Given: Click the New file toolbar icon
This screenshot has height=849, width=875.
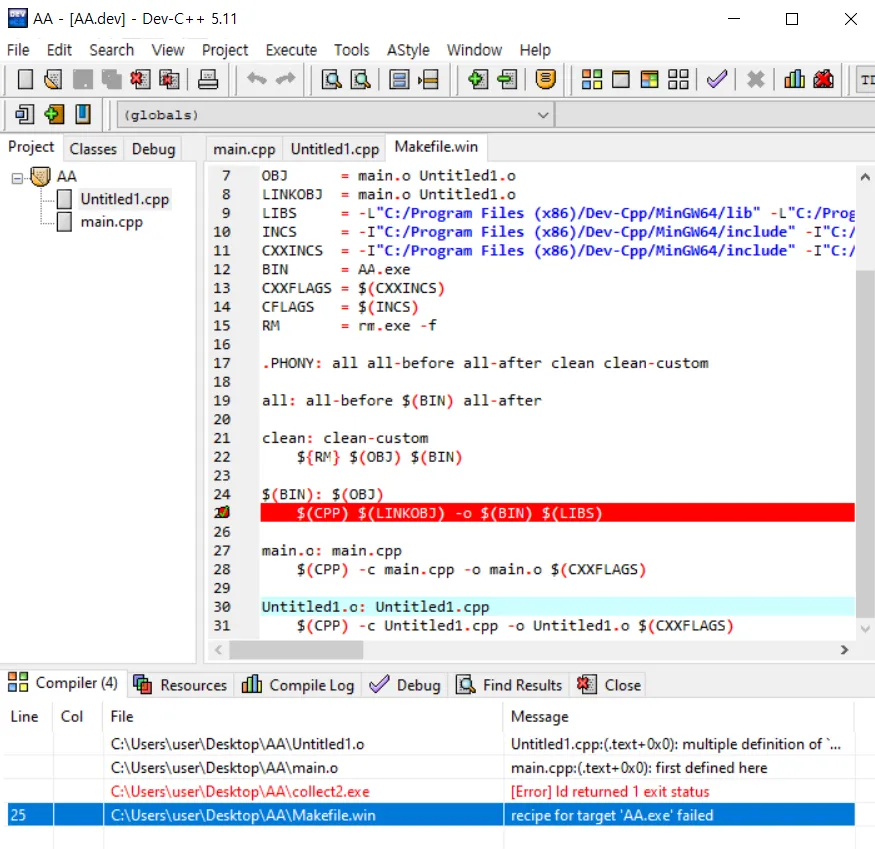Looking at the screenshot, I should point(25,79).
